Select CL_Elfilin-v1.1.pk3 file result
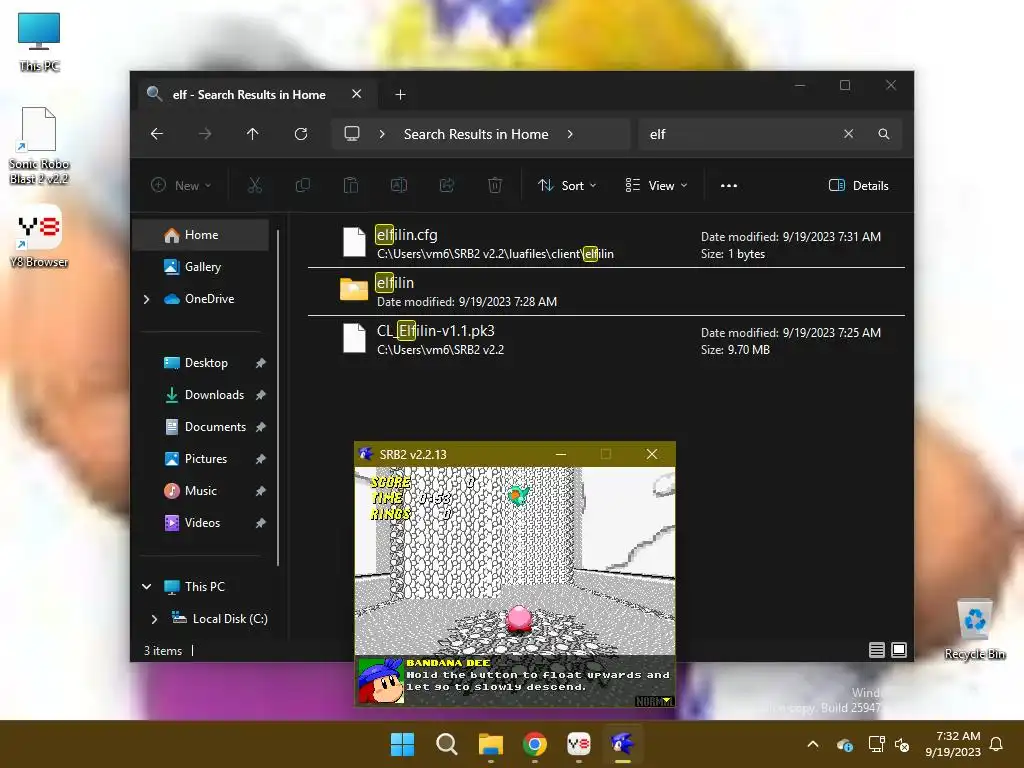 pyautogui.click(x=606, y=340)
